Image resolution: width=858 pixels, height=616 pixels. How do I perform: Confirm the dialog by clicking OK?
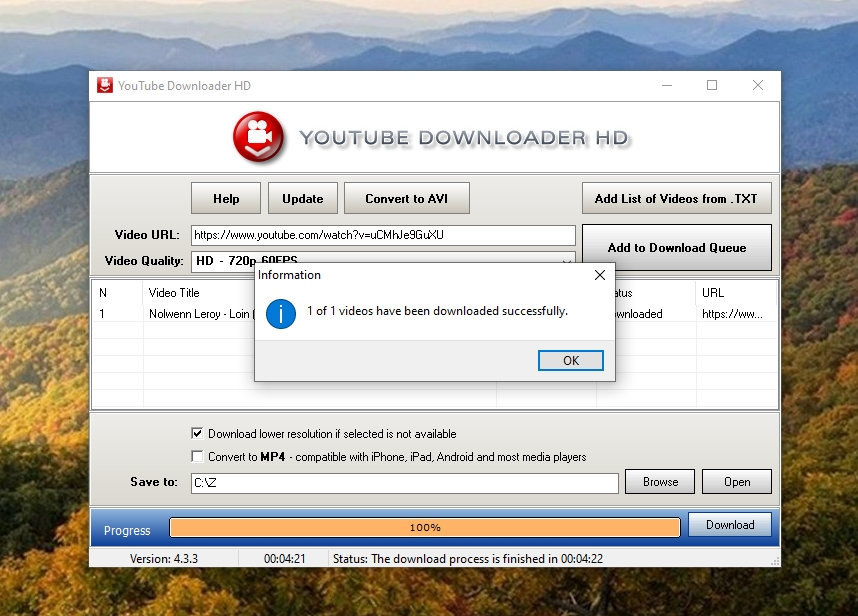coord(571,361)
